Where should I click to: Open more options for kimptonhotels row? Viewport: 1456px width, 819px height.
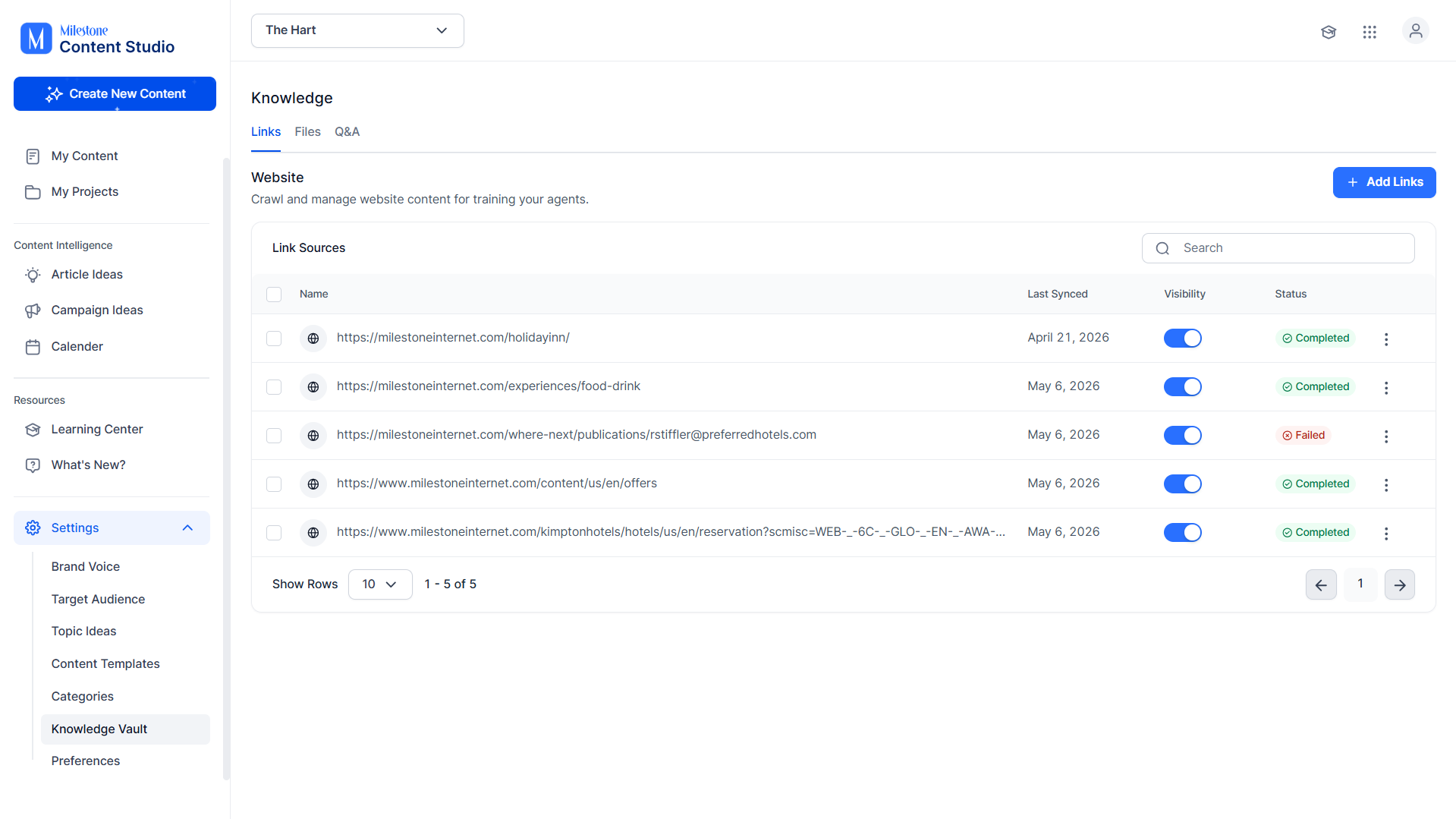[x=1386, y=534]
